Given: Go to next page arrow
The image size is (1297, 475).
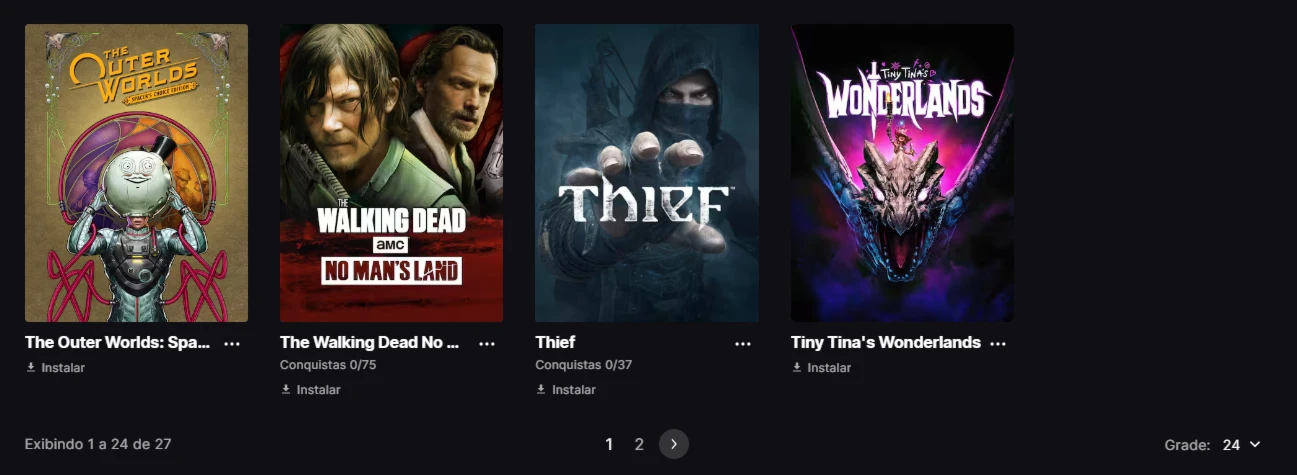Looking at the screenshot, I should pyautogui.click(x=674, y=444).
